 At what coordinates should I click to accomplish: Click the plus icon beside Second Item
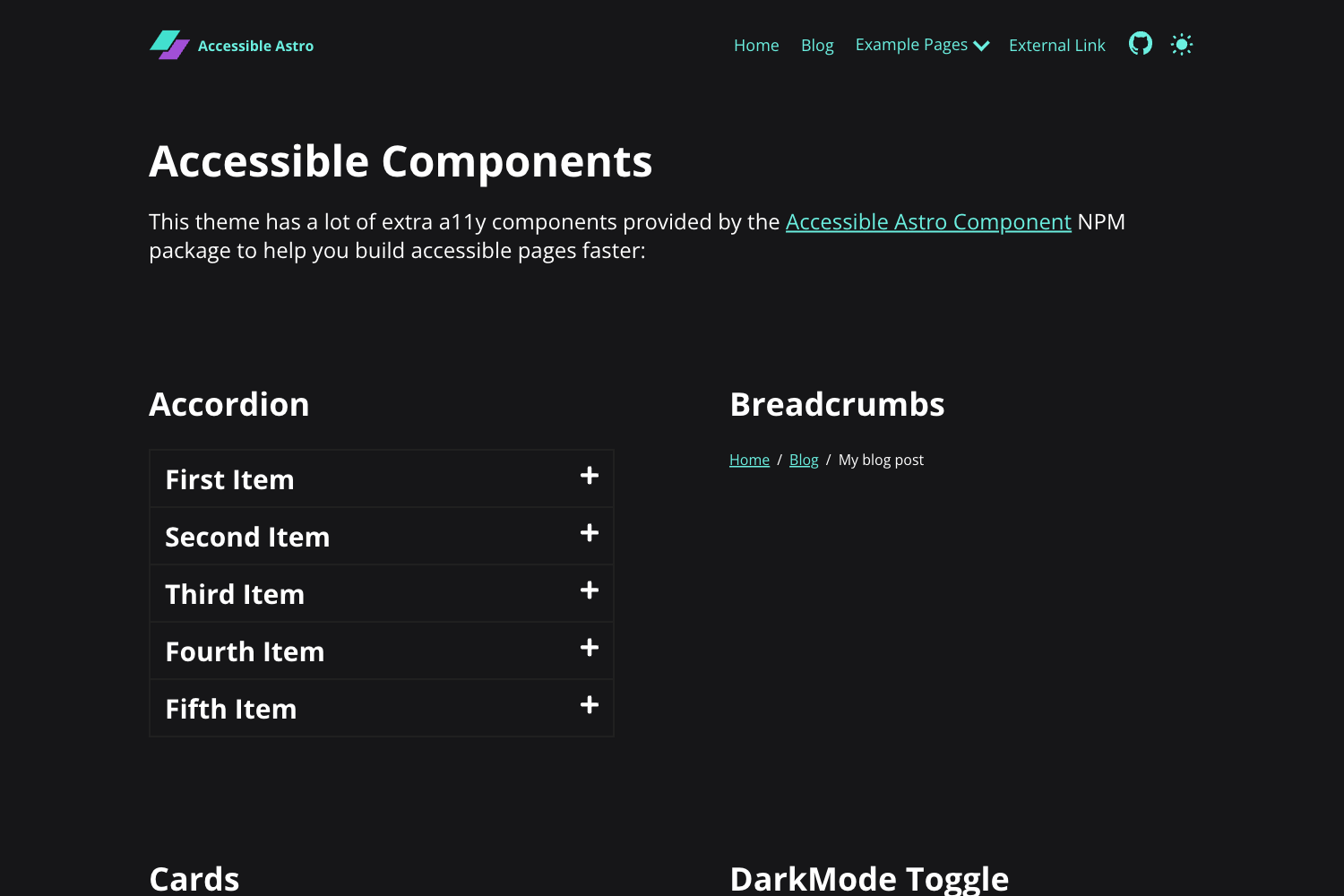tap(589, 534)
